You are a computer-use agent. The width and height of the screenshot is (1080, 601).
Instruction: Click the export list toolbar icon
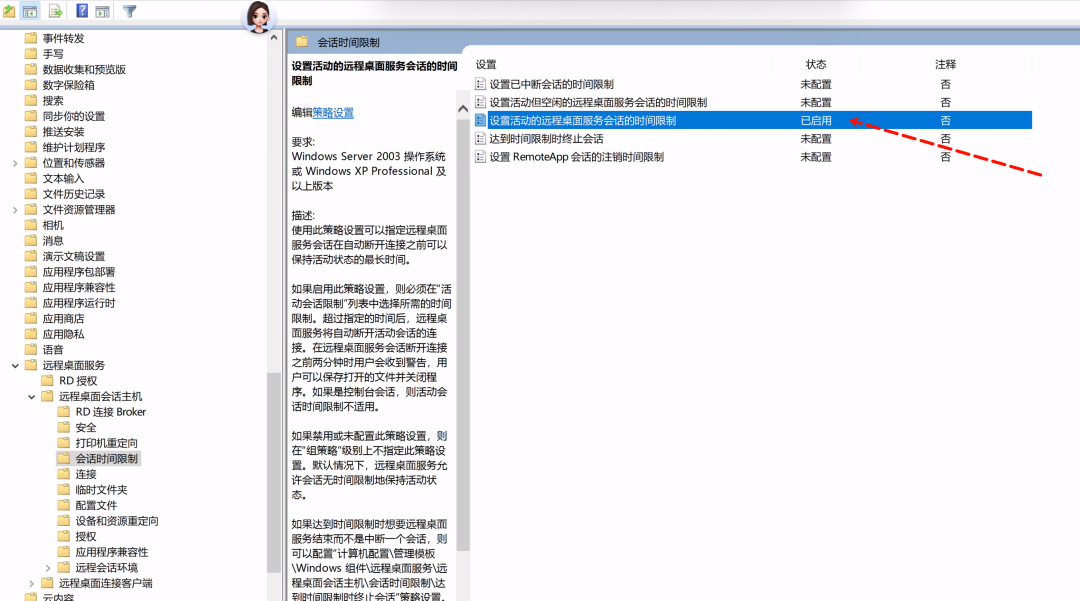[x=55, y=11]
